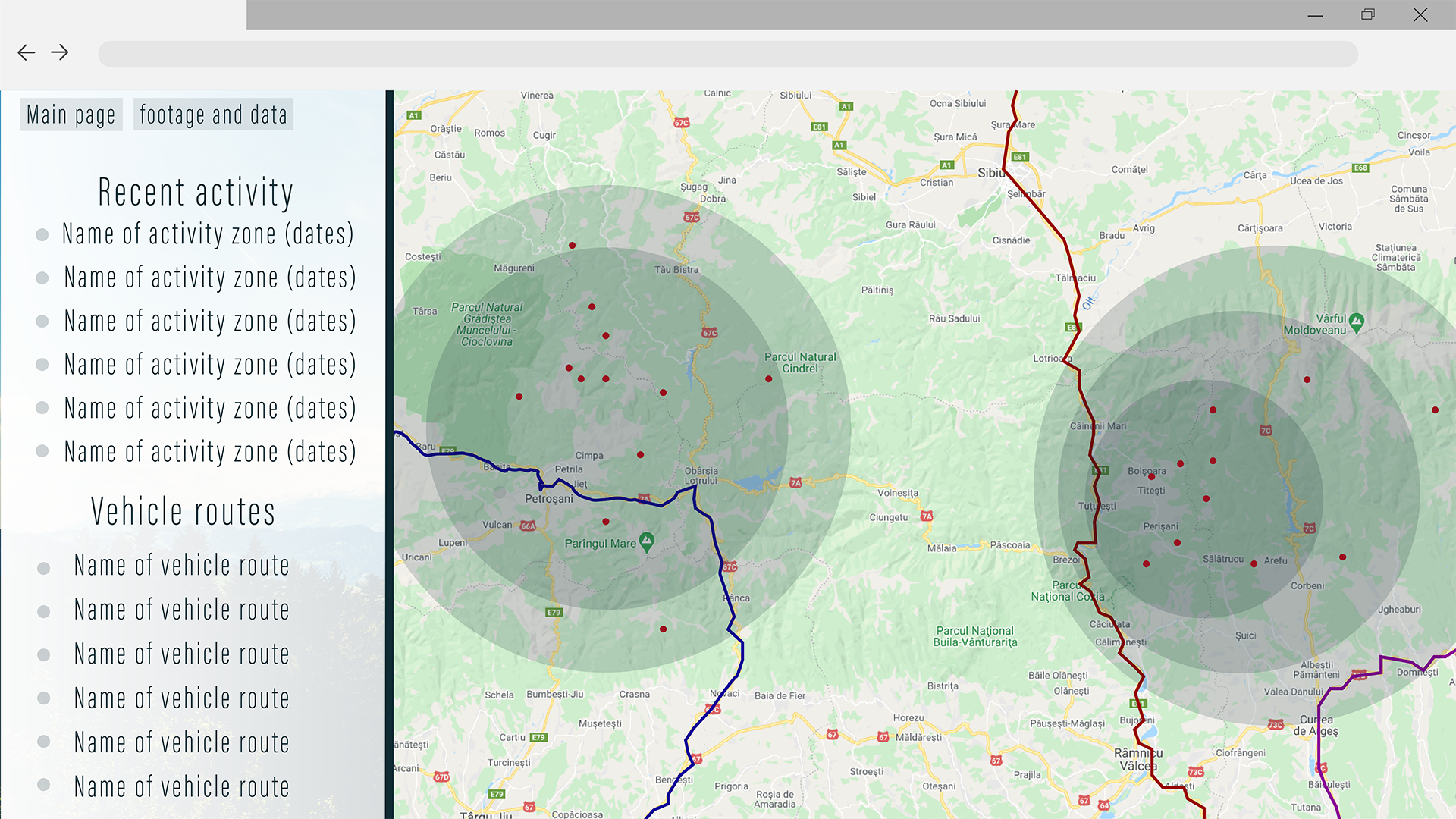Click the browser back arrow

pos(26,52)
